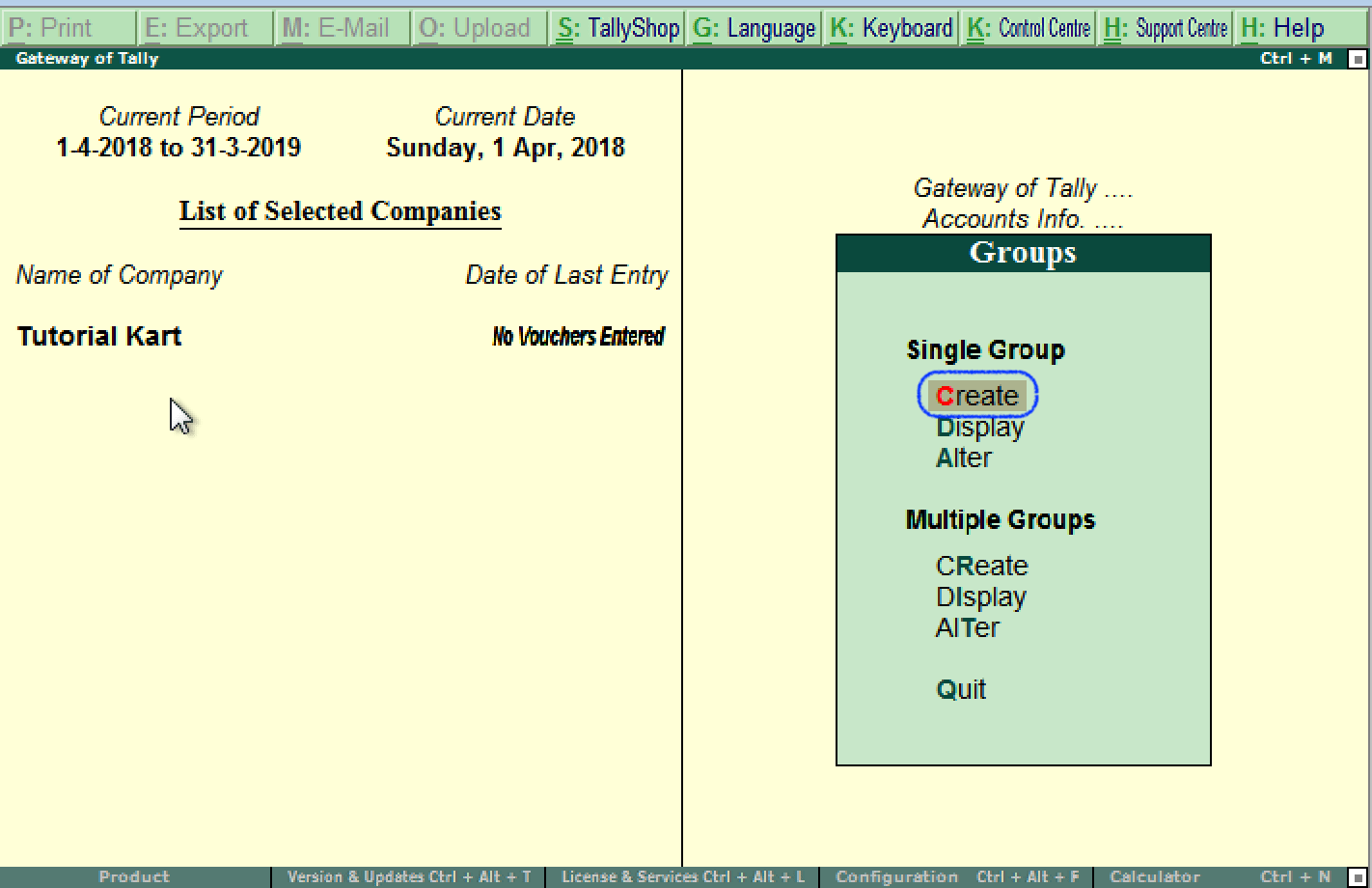Select AlTer under Multiple Groups

point(968,627)
